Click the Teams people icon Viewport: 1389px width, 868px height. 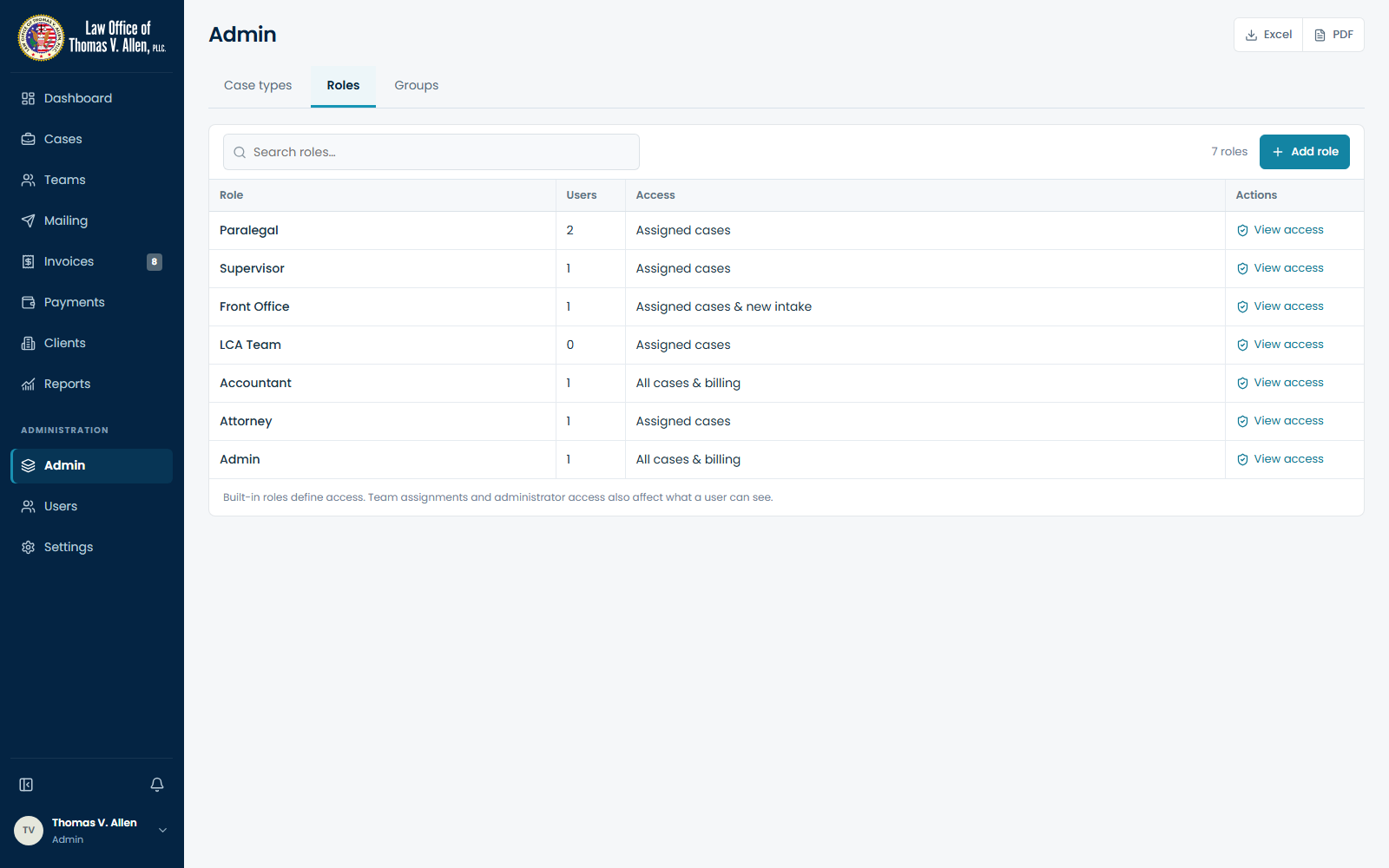click(28, 180)
